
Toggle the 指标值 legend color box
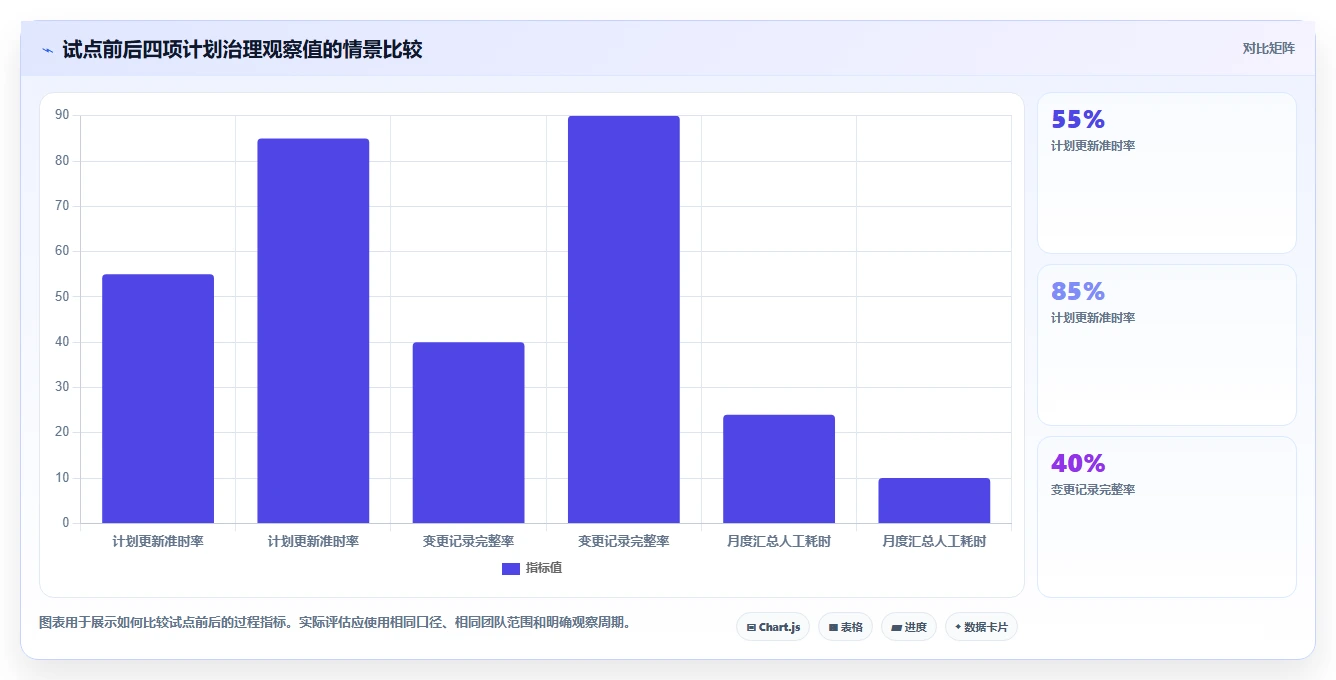(x=511, y=568)
